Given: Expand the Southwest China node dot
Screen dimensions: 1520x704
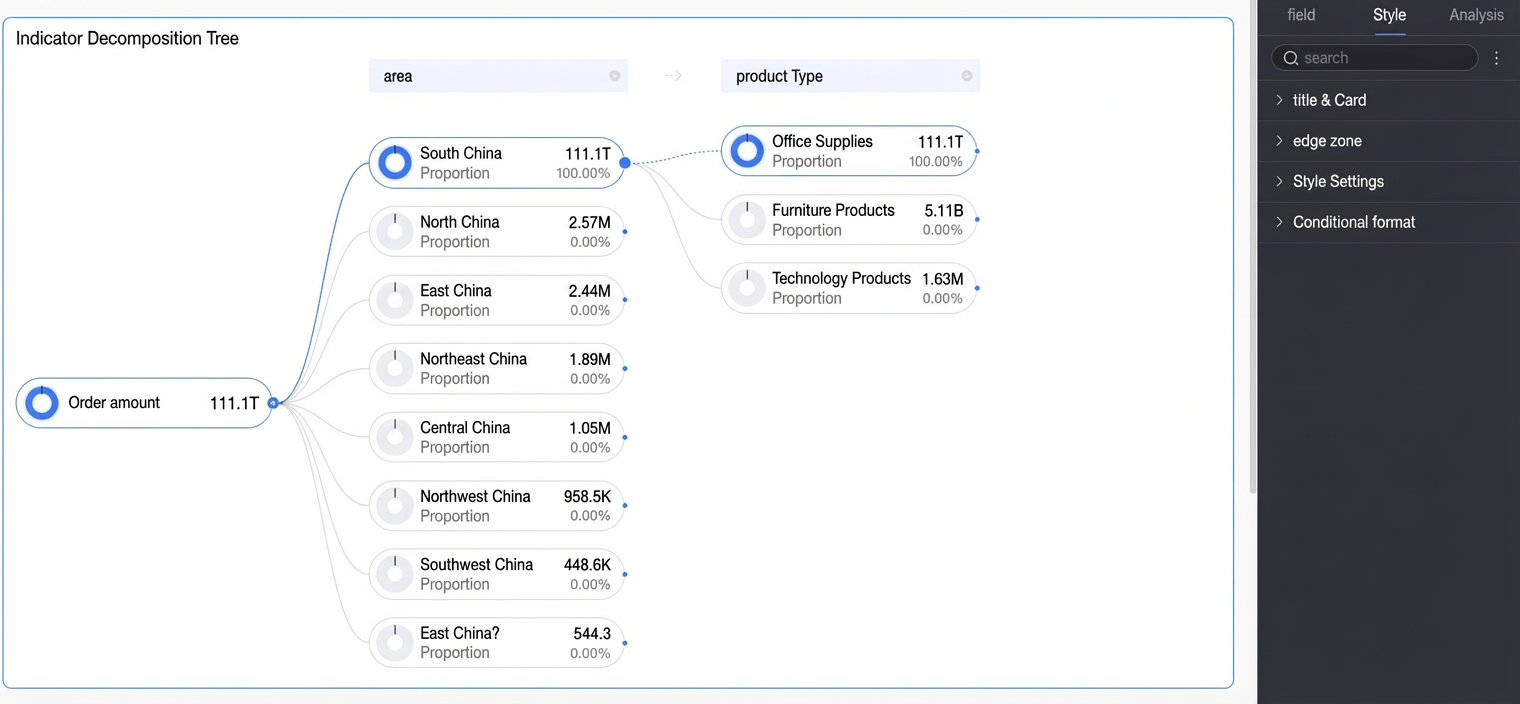Looking at the screenshot, I should [x=625, y=574].
